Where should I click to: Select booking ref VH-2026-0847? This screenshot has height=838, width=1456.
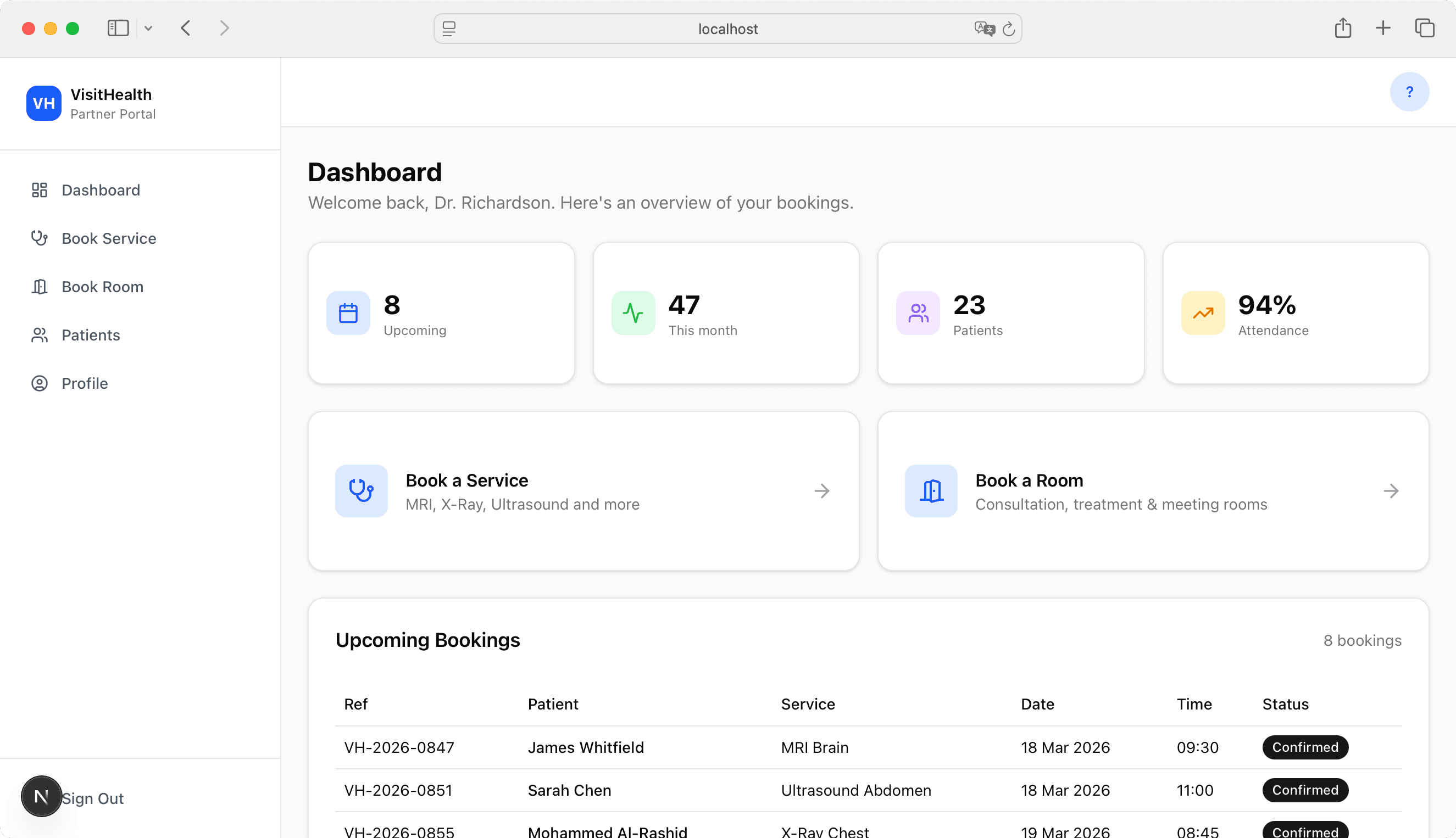(x=399, y=747)
